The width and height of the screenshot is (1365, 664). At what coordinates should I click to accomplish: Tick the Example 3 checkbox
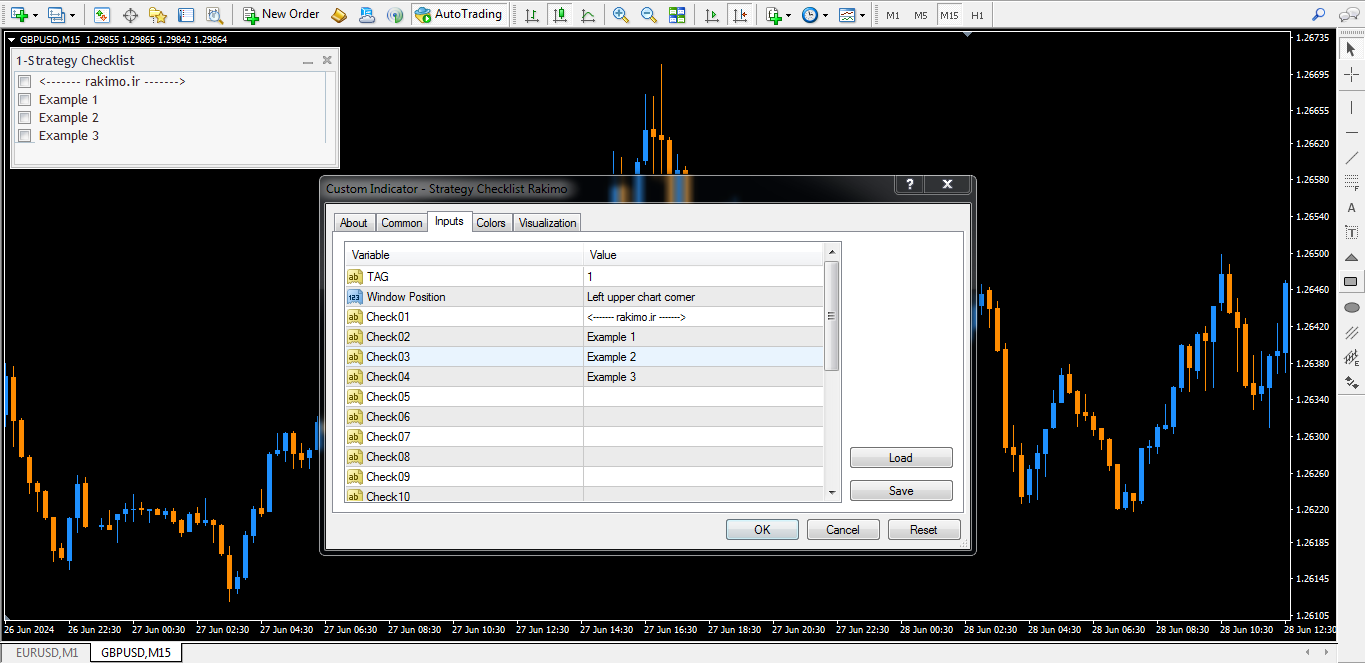tap(25, 136)
